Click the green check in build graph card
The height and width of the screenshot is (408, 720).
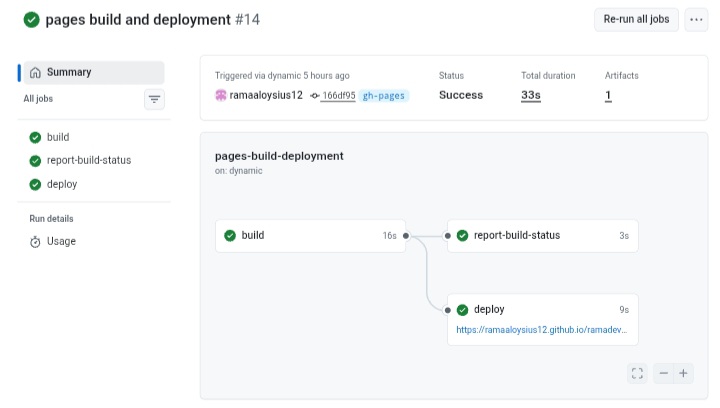pyautogui.click(x=230, y=236)
